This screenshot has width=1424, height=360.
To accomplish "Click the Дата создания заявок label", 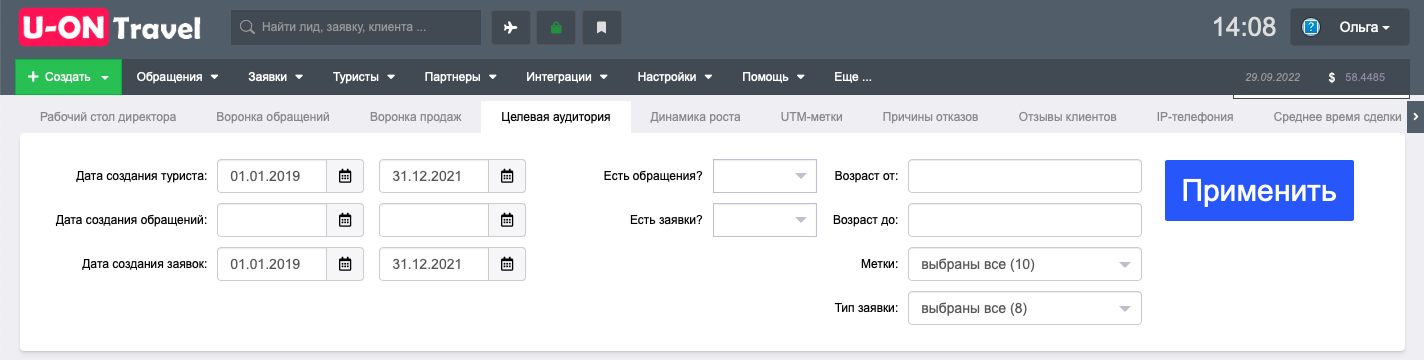I will (144, 264).
